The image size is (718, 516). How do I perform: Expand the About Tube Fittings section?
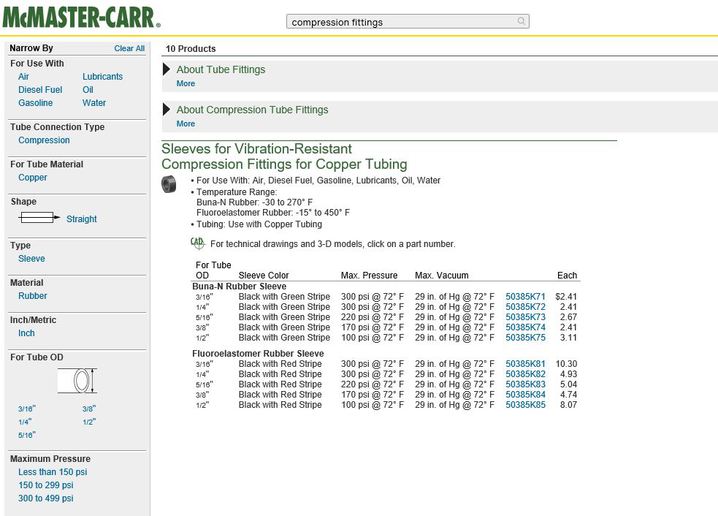(167, 69)
